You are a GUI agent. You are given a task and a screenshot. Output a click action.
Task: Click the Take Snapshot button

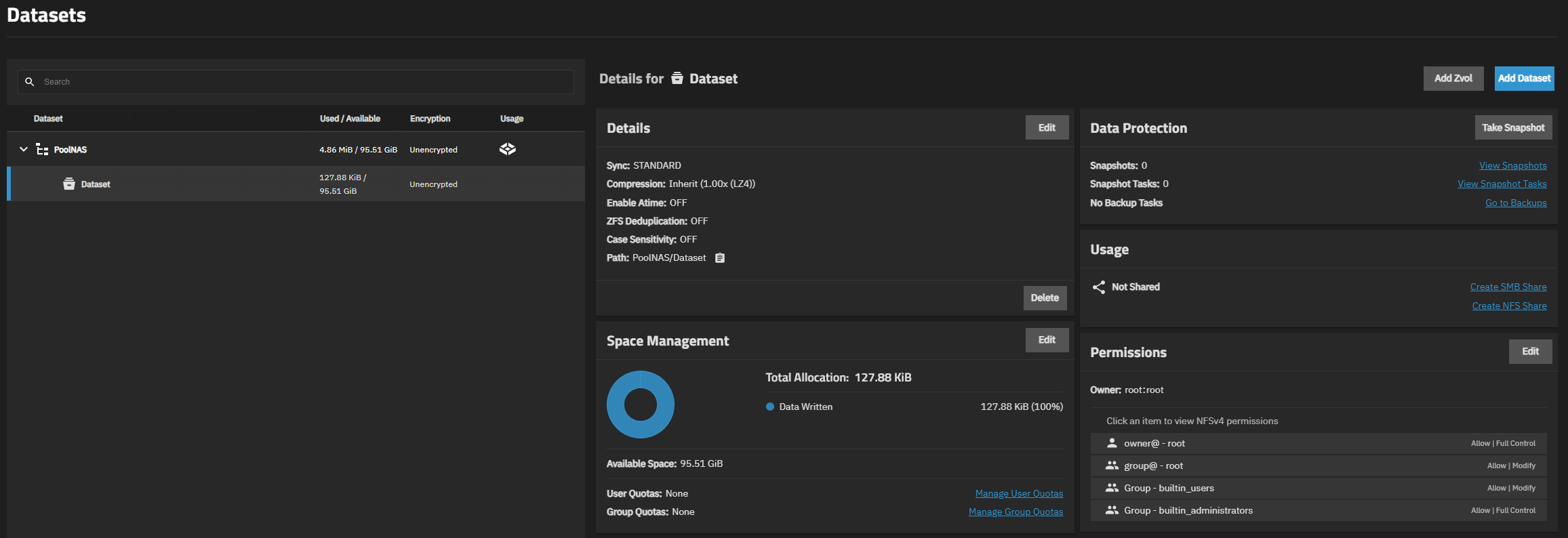coord(1512,127)
